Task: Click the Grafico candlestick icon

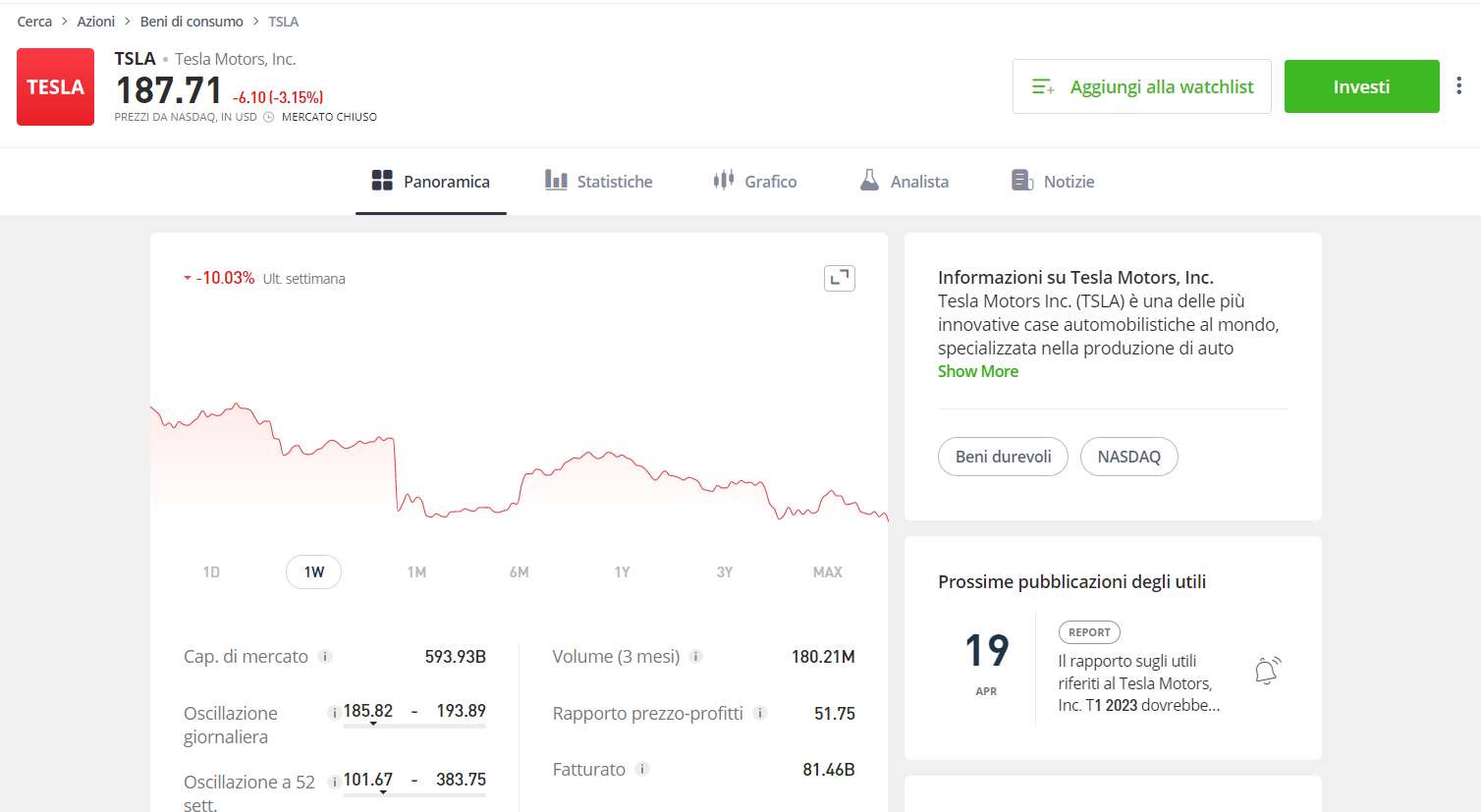Action: 724,180
